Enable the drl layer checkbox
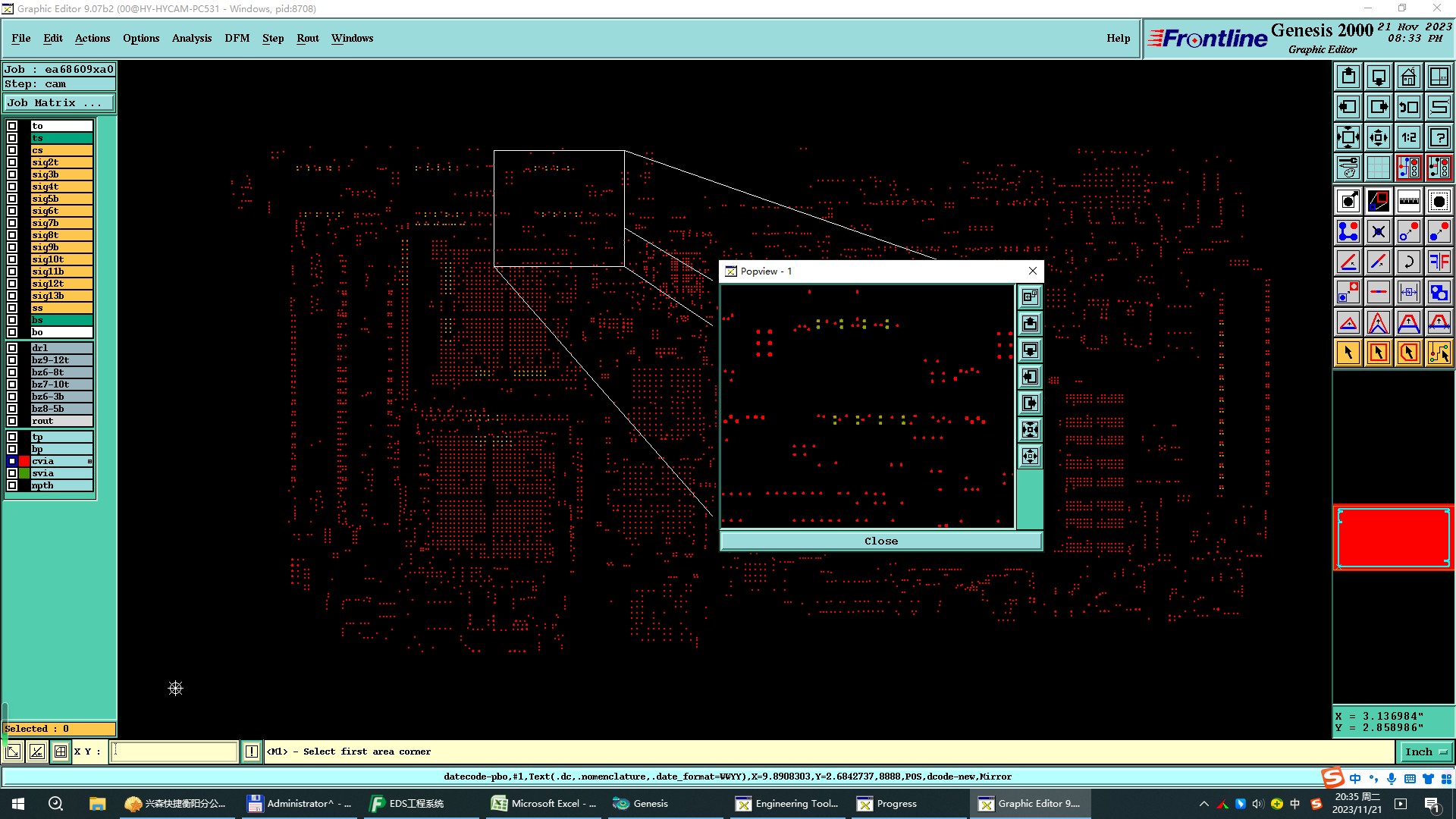 click(x=12, y=348)
